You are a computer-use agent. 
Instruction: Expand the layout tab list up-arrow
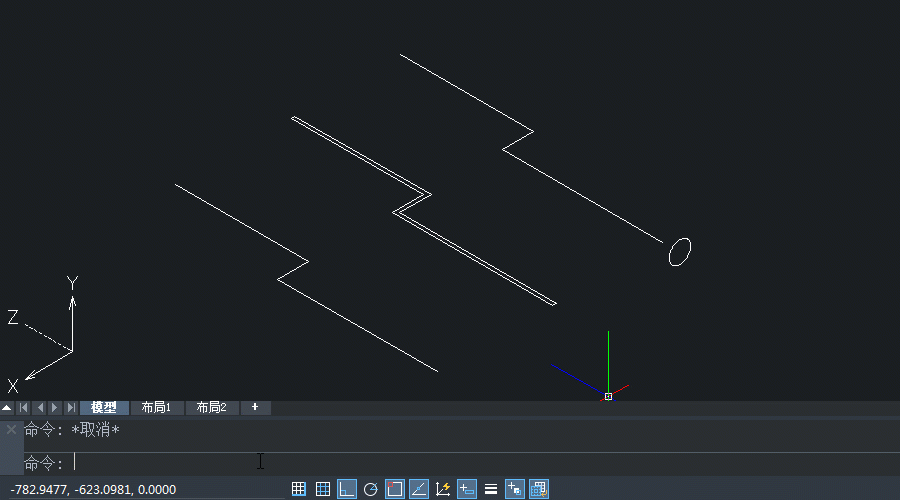pos(7,408)
